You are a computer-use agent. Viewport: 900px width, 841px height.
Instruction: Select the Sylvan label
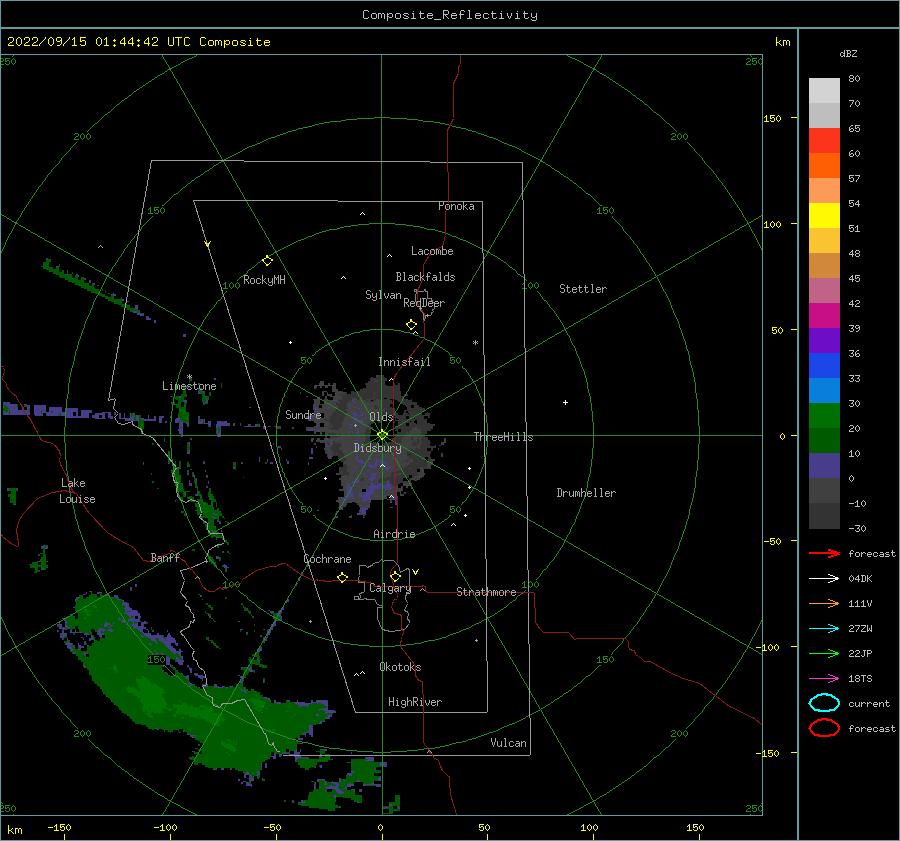coord(383,295)
